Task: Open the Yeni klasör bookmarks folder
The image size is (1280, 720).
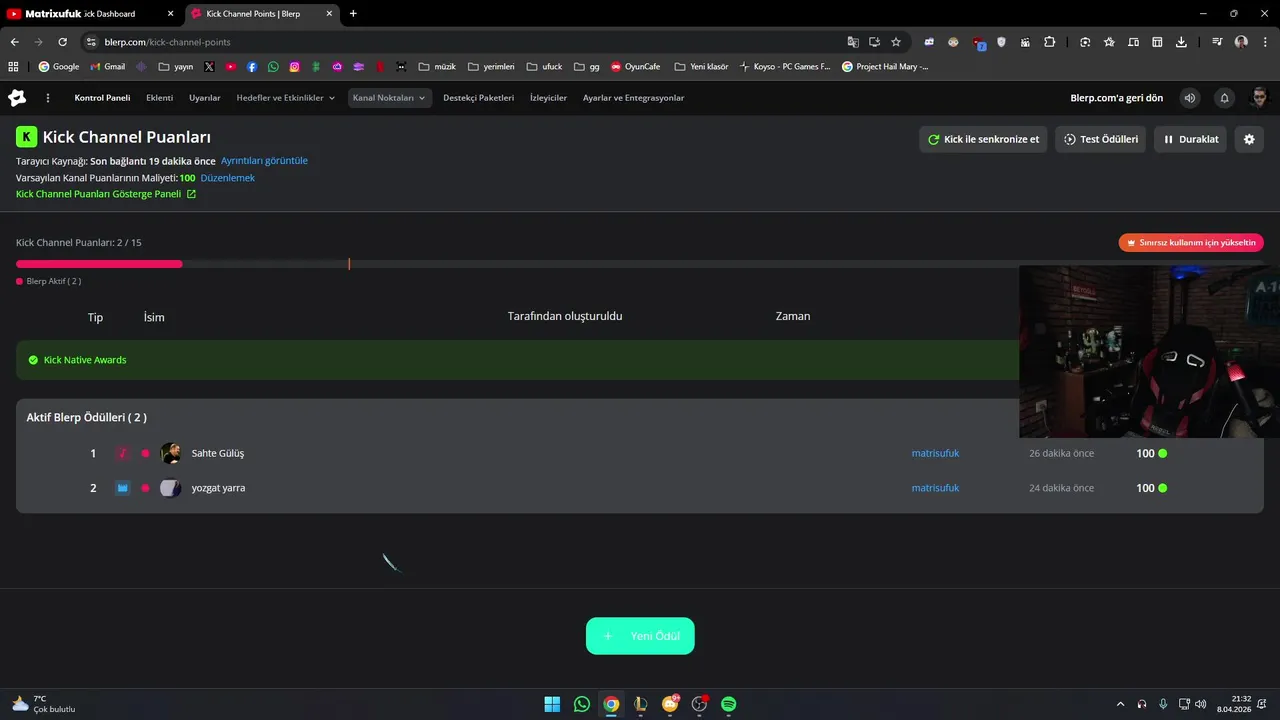Action: point(701,67)
